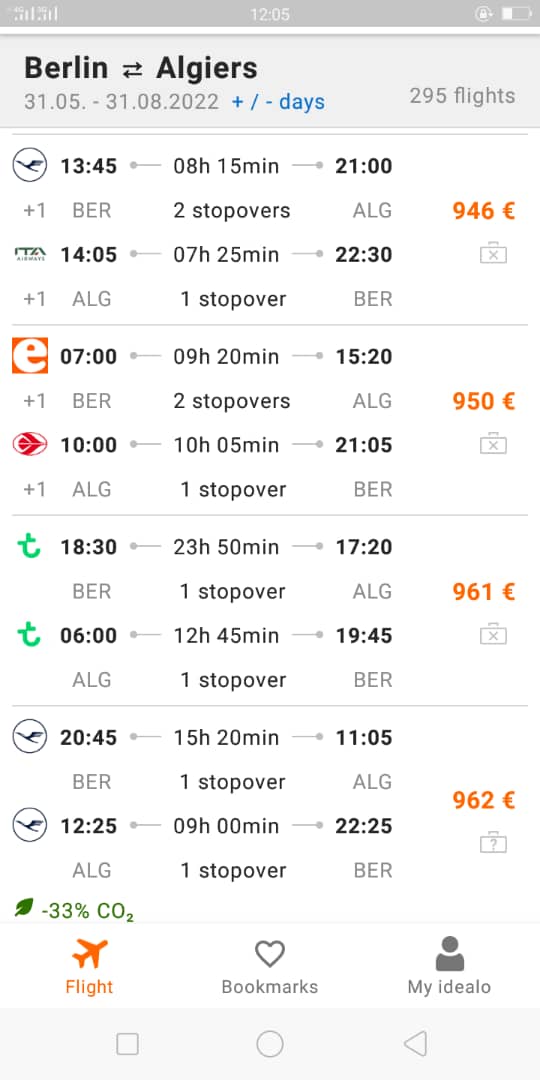
Task: Tap the Android back navigation button
Action: (415, 1043)
